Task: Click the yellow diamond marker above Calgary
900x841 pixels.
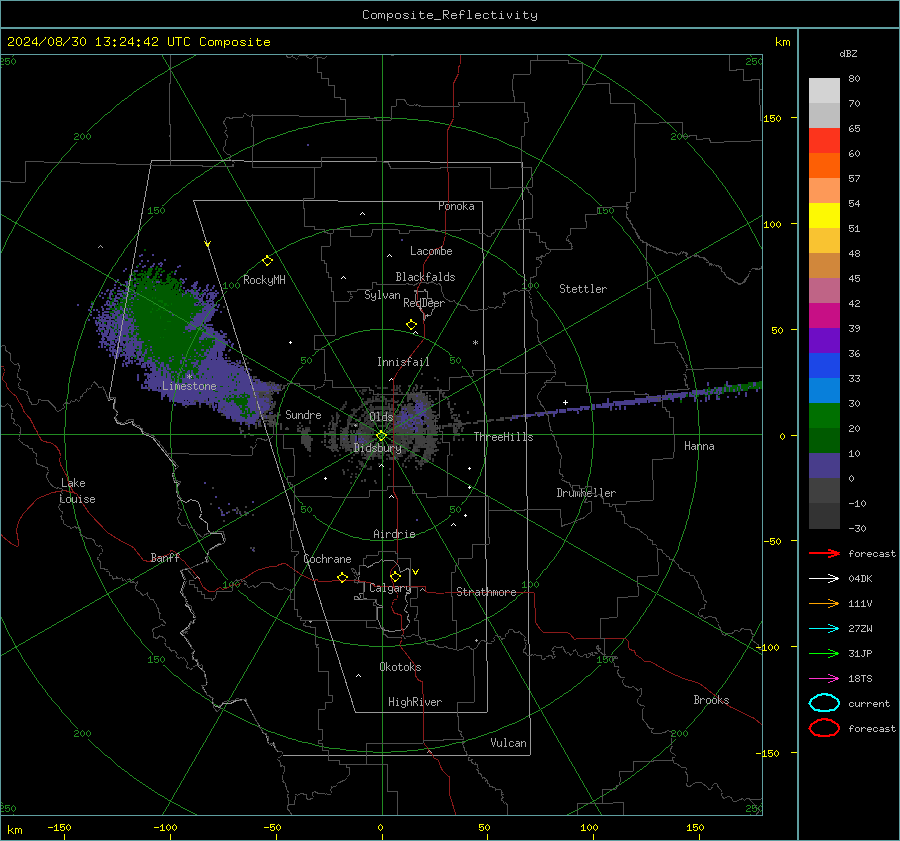Action: 395,576
